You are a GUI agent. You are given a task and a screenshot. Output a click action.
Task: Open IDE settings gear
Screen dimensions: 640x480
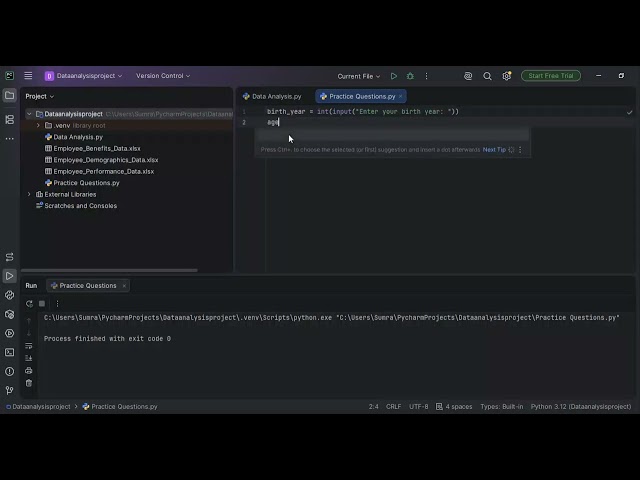click(x=507, y=76)
